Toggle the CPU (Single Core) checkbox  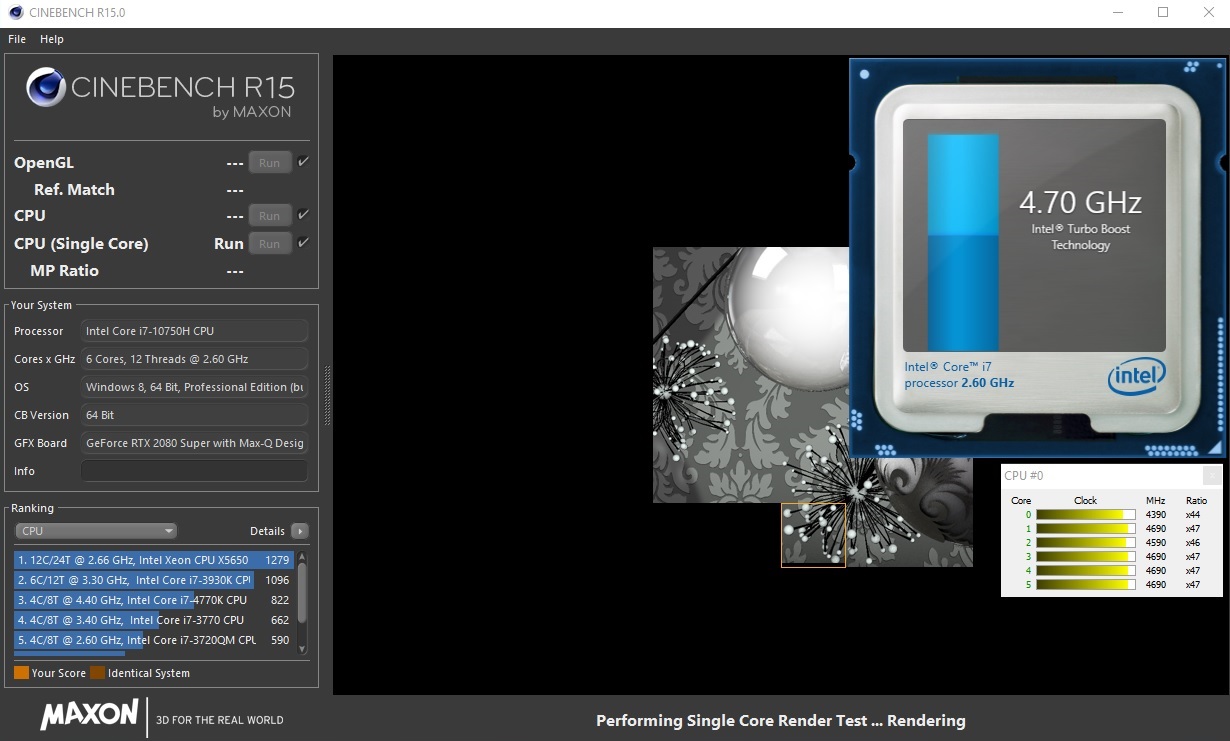coord(303,243)
